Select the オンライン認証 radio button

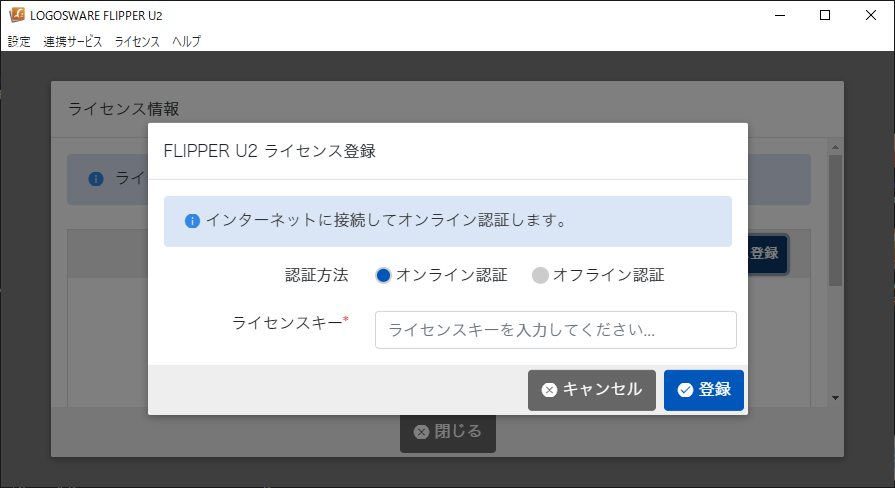click(x=384, y=275)
